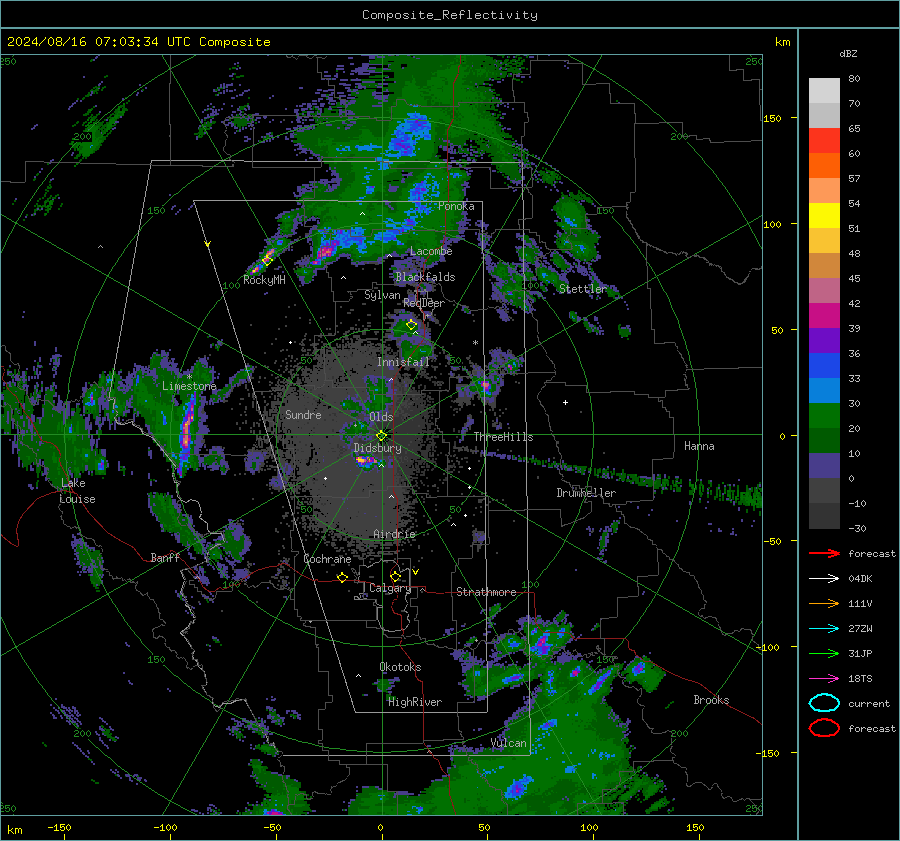The height and width of the screenshot is (841, 900).
Task: Click the red forecast arrow icon
Action: pyautogui.click(x=824, y=553)
